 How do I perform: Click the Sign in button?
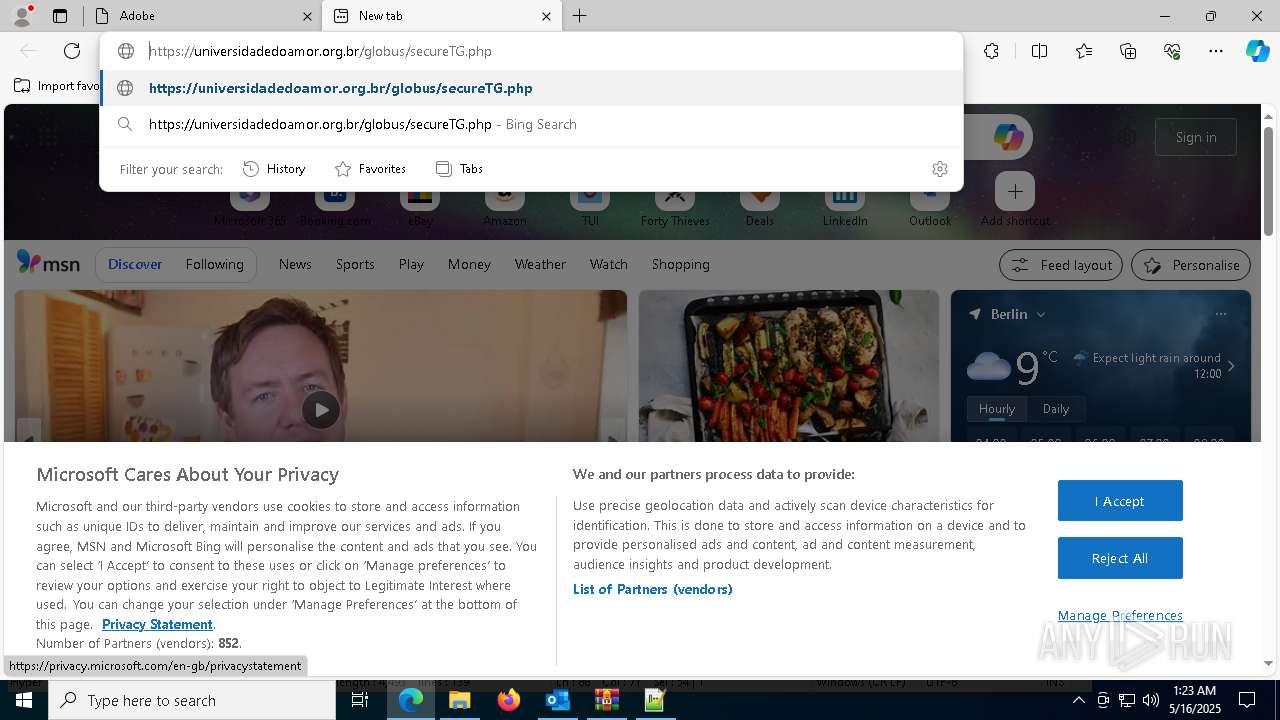coord(1196,137)
